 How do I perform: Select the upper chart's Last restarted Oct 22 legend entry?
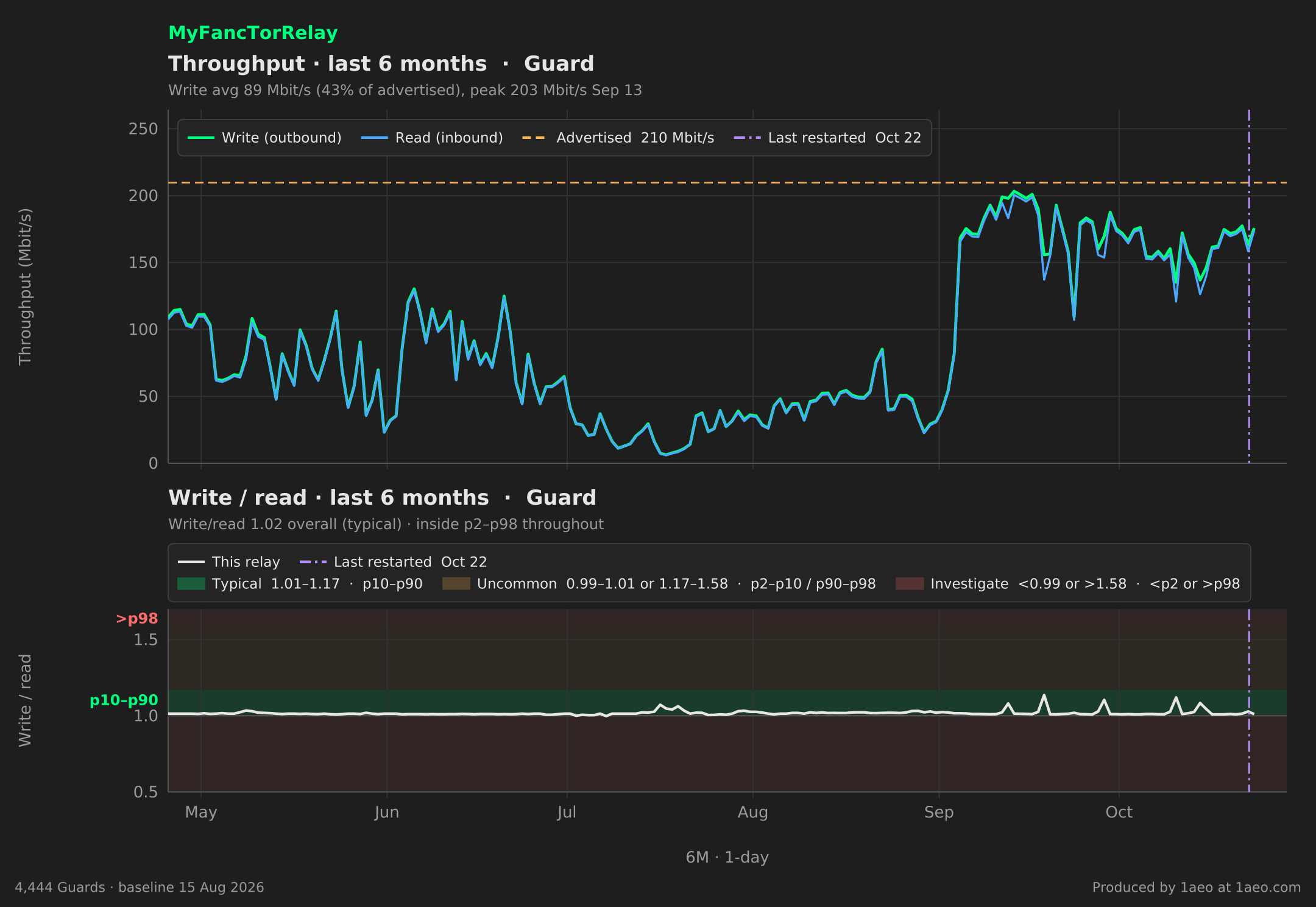[x=827, y=138]
